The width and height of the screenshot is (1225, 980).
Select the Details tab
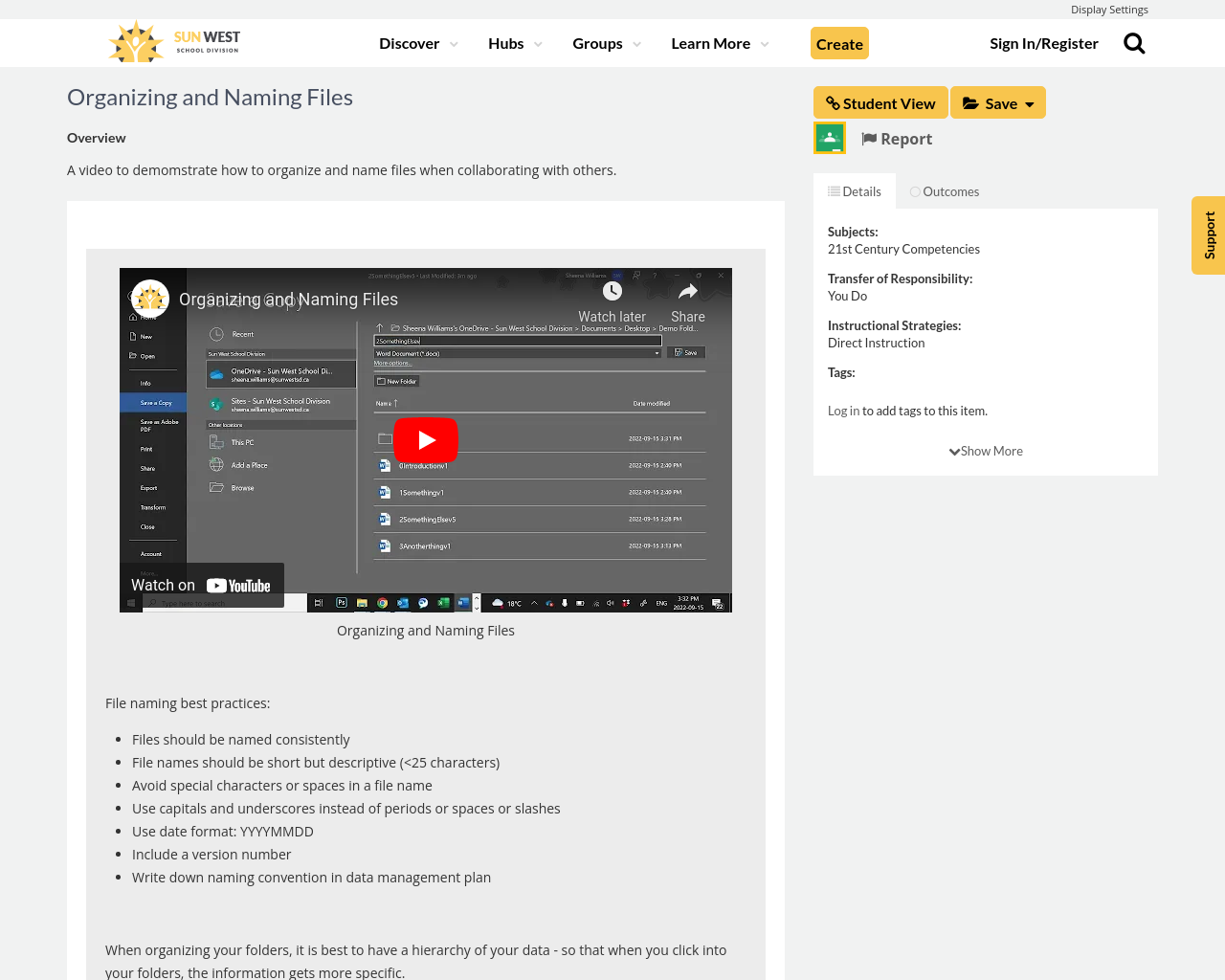855,191
